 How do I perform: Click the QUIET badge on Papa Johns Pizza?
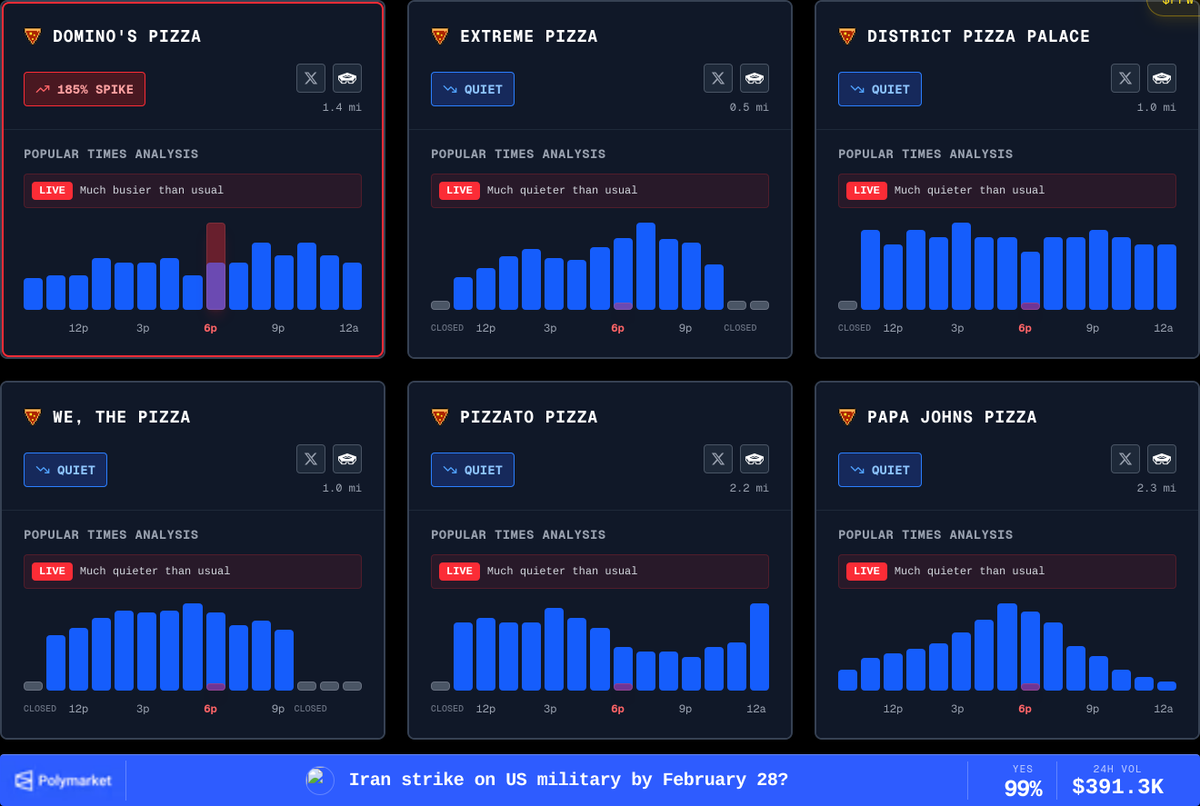pyautogui.click(x=879, y=470)
